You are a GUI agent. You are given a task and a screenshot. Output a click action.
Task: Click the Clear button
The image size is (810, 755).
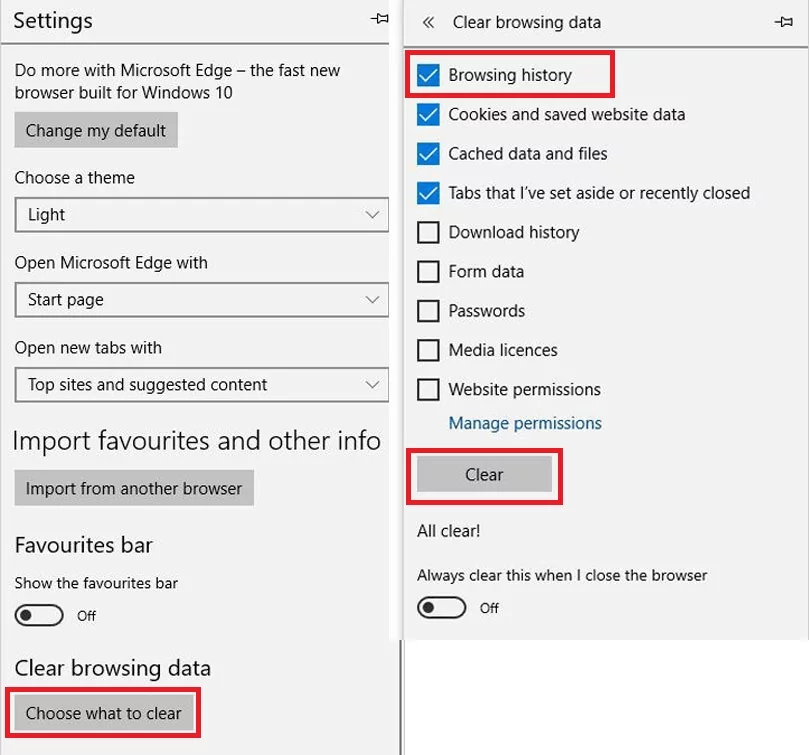[x=484, y=474]
